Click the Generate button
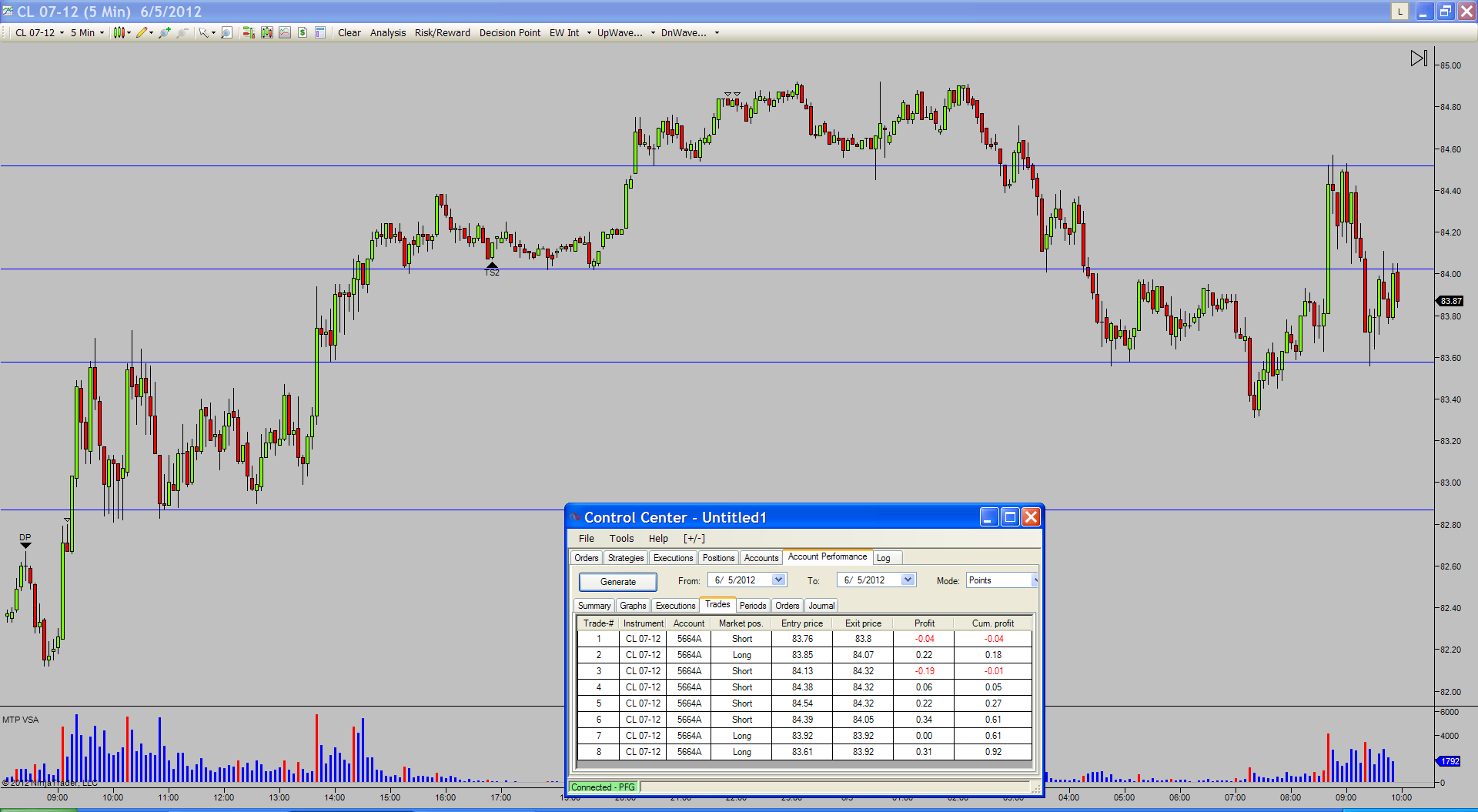This screenshot has width=1478, height=812. [x=618, y=582]
